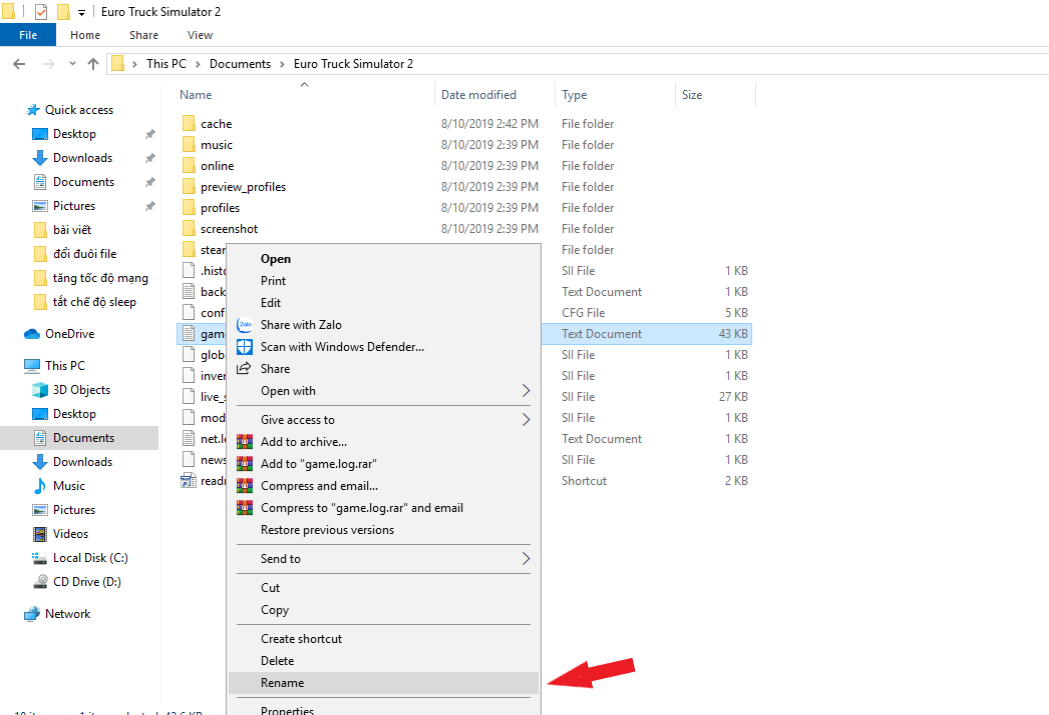Screen dimensions: 1049x715
Task: Switch to the View ribbon tab
Action: (199, 35)
